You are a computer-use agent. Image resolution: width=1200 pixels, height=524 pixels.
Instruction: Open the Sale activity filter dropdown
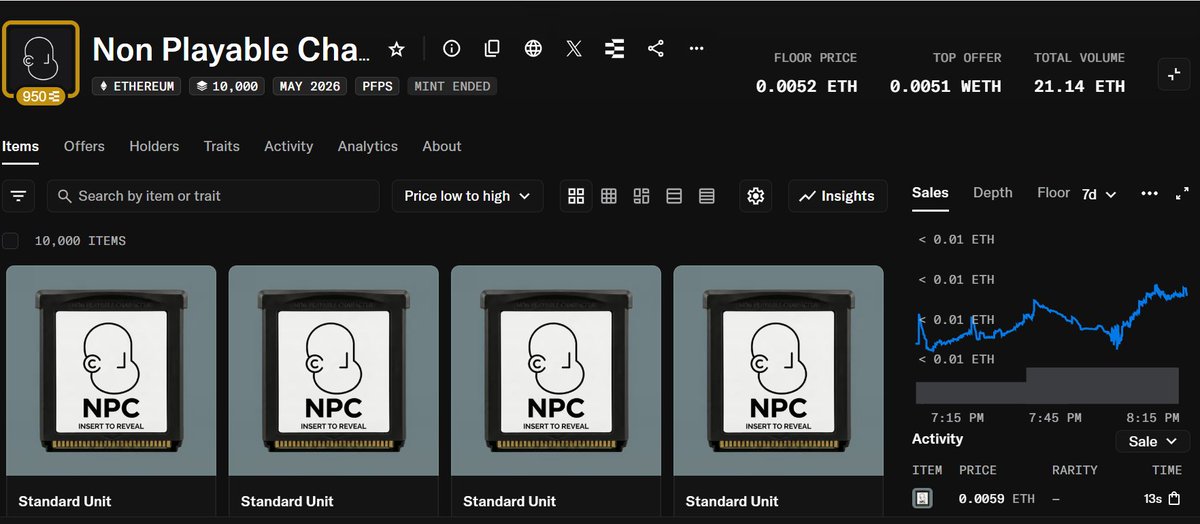pos(1153,441)
